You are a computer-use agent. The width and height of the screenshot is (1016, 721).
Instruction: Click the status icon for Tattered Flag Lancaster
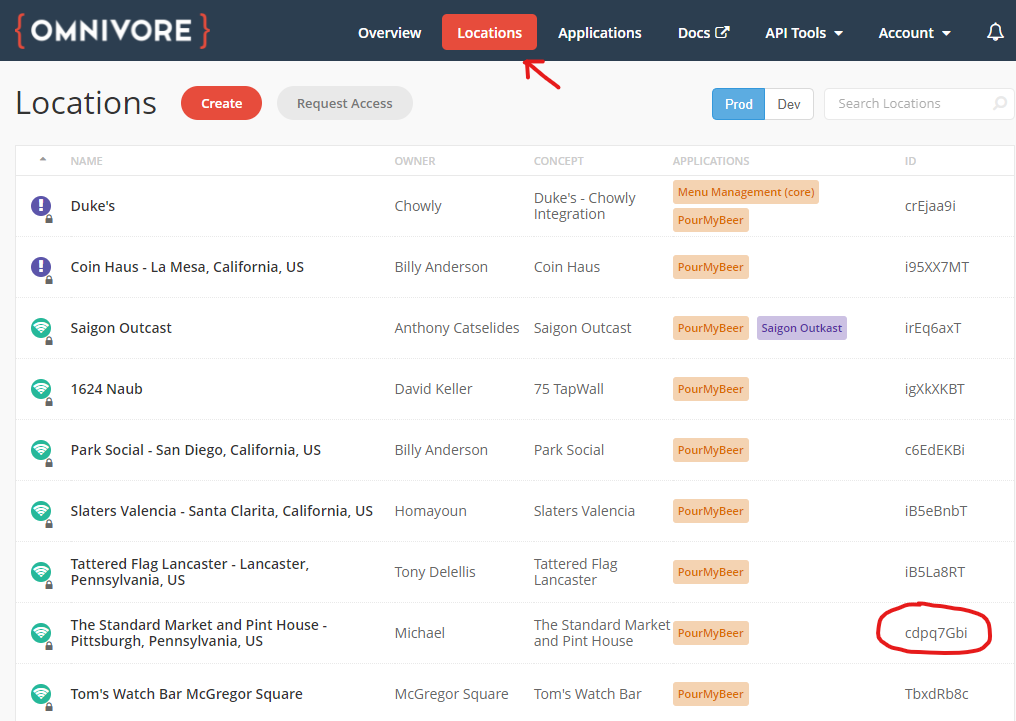(x=41, y=572)
